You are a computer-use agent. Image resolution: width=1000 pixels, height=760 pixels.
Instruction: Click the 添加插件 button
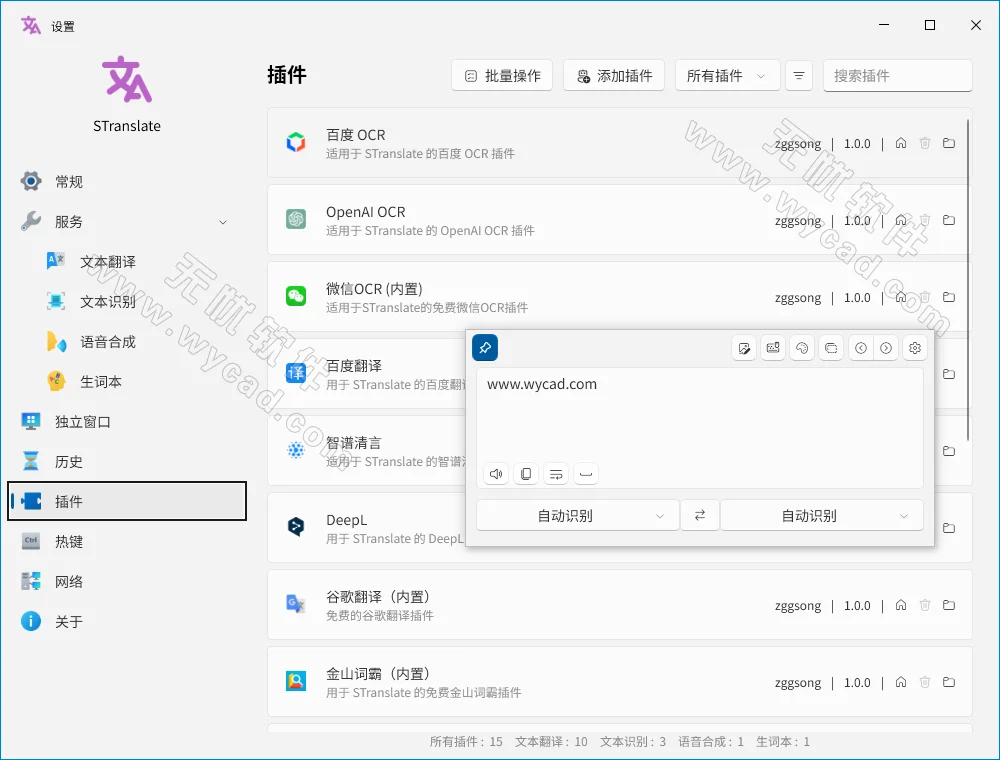tap(614, 75)
